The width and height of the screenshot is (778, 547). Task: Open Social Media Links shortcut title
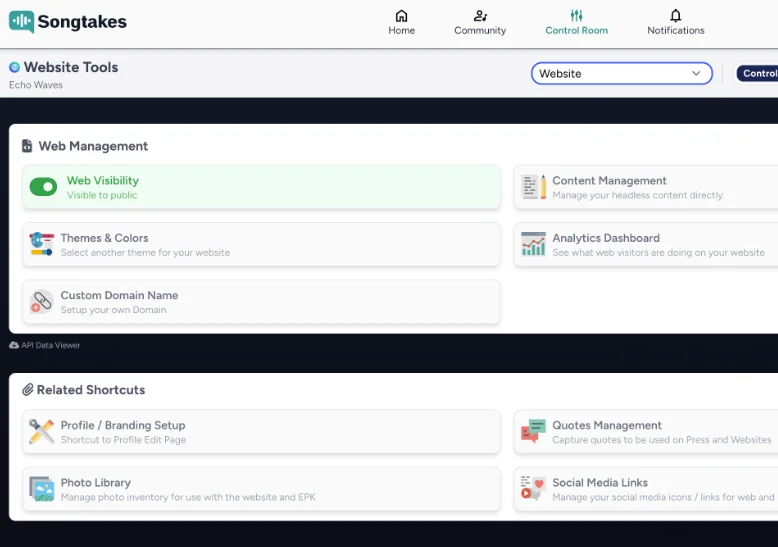pos(600,482)
